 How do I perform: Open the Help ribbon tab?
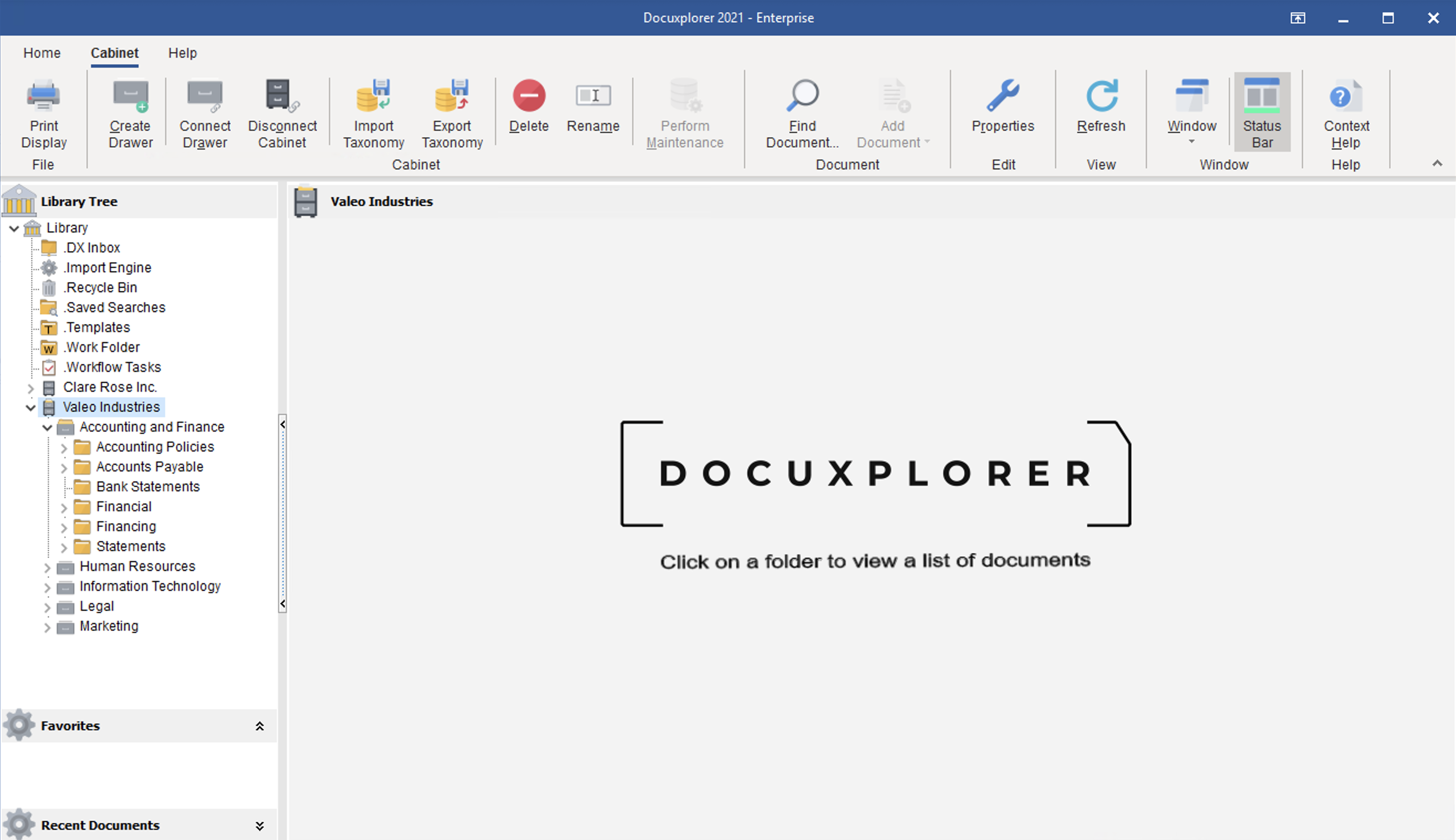[182, 53]
